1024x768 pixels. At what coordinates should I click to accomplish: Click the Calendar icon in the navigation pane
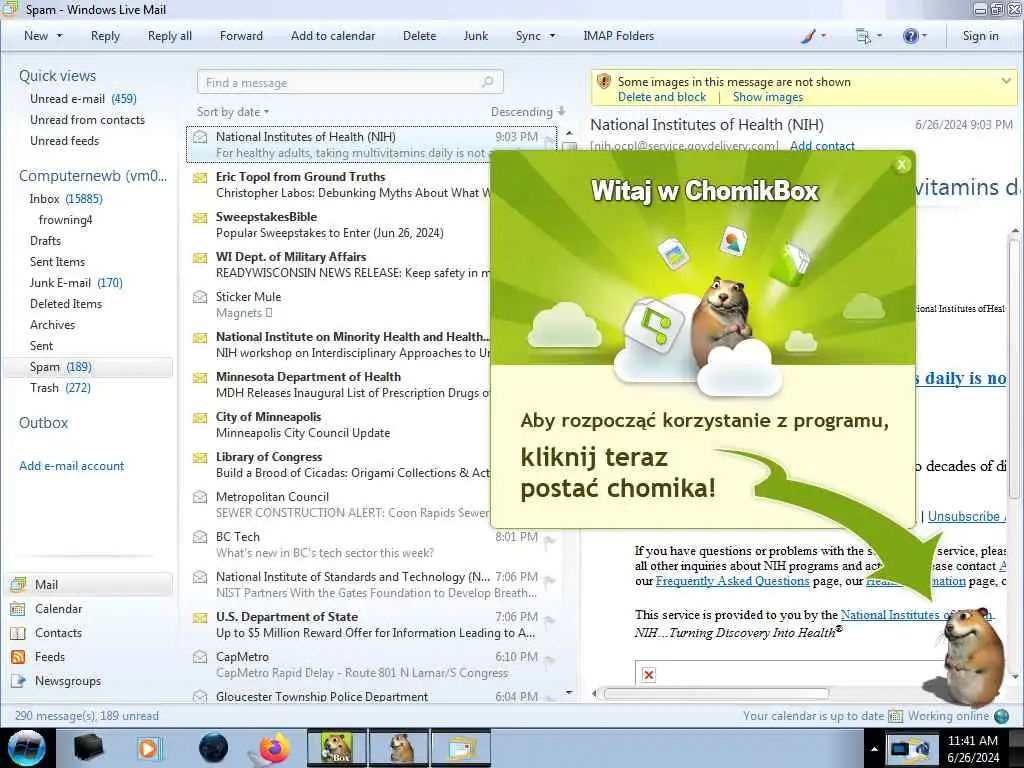click(x=18, y=609)
